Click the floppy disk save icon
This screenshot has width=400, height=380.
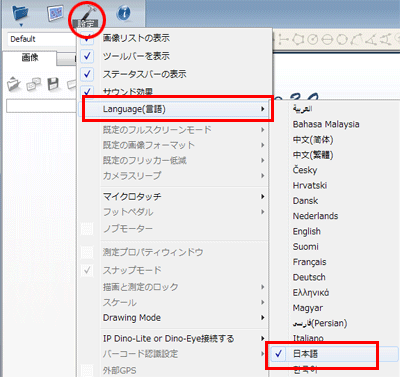coord(53,84)
